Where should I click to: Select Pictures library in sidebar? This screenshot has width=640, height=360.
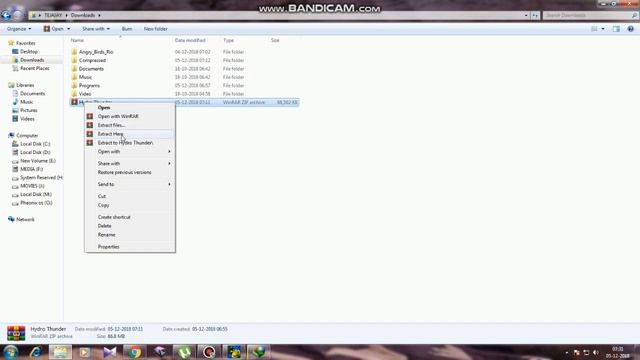29,110
